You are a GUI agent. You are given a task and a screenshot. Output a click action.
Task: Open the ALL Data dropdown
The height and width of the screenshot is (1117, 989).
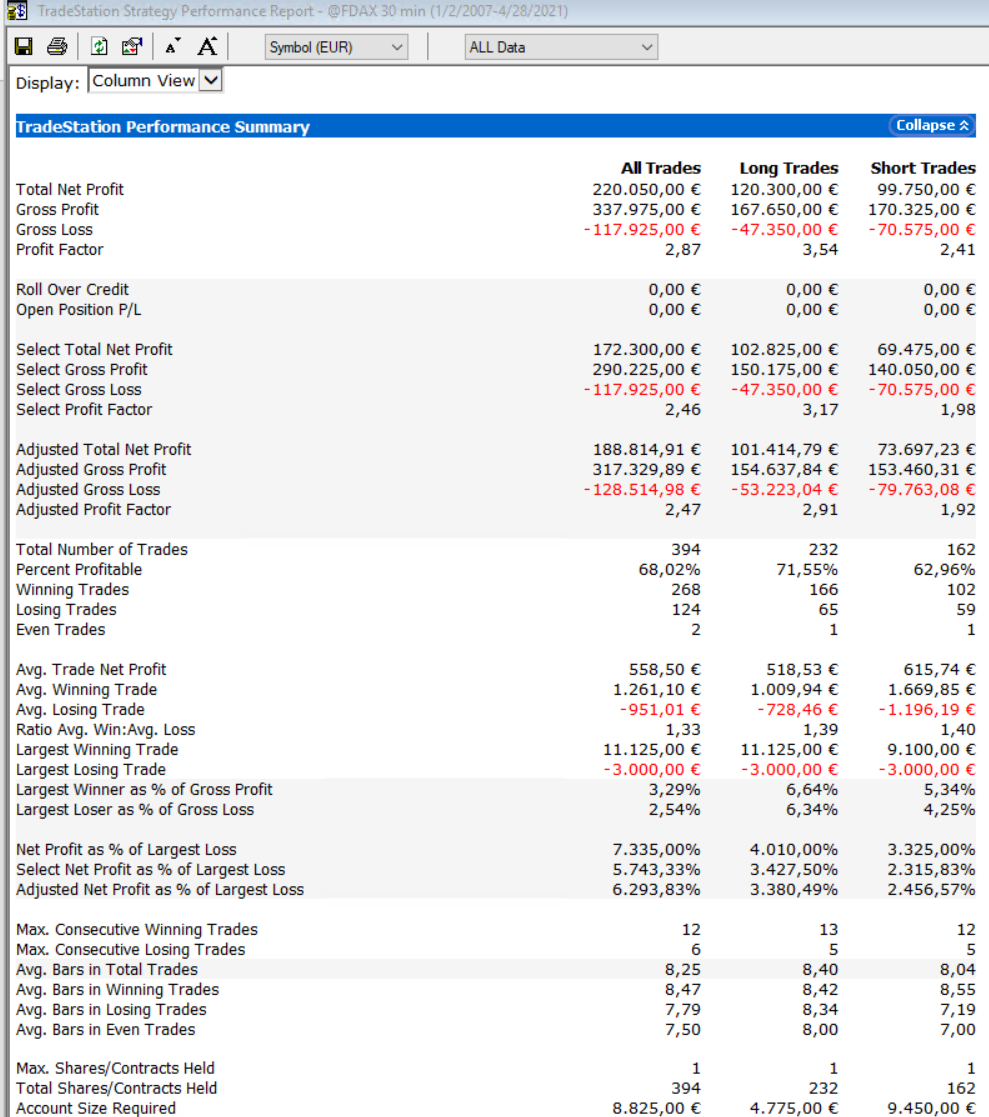(x=561, y=47)
